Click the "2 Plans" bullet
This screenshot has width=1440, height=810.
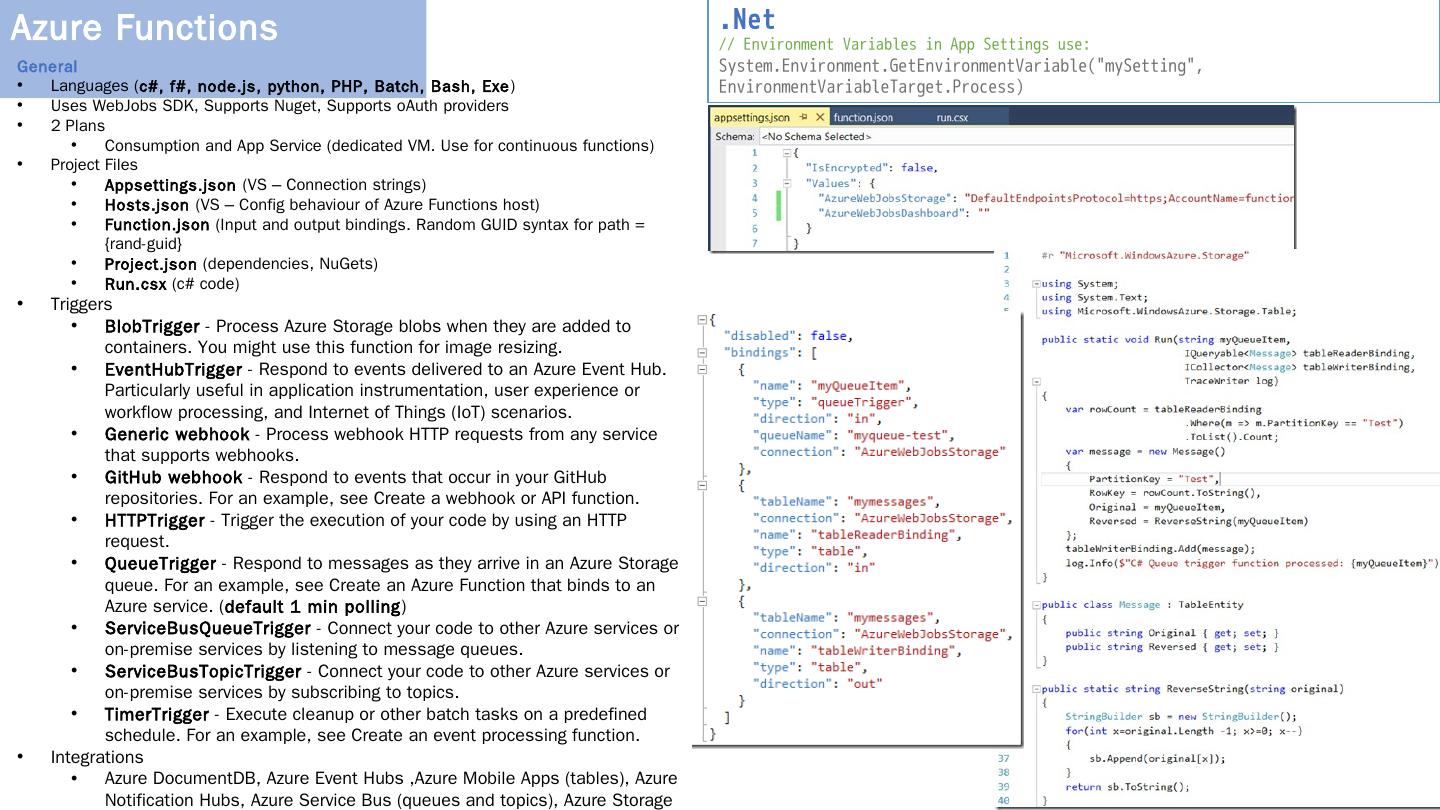click(x=78, y=126)
